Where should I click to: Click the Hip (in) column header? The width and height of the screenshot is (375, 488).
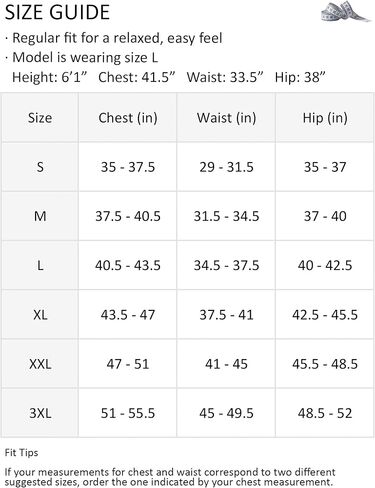pyautogui.click(x=325, y=118)
